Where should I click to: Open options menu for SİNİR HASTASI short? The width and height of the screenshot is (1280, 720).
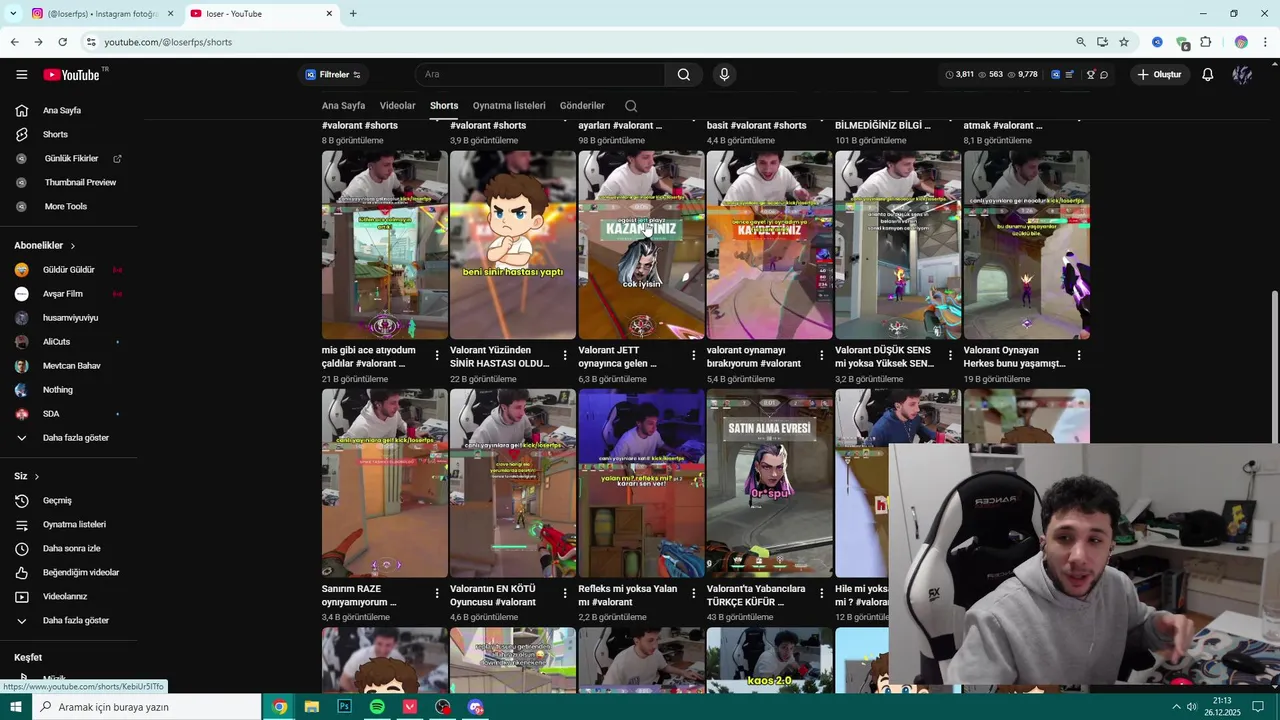click(565, 355)
